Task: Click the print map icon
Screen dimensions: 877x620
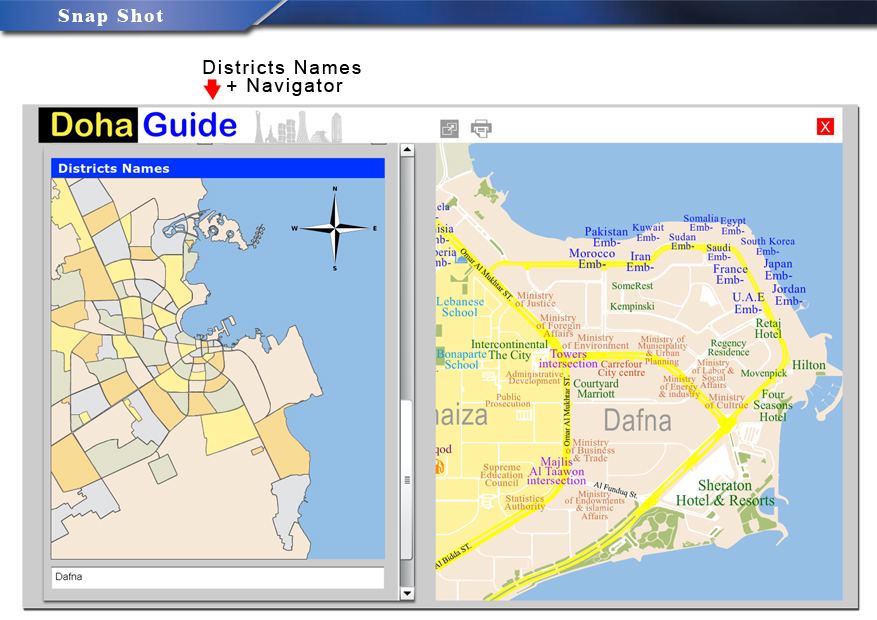Action: pos(481,128)
